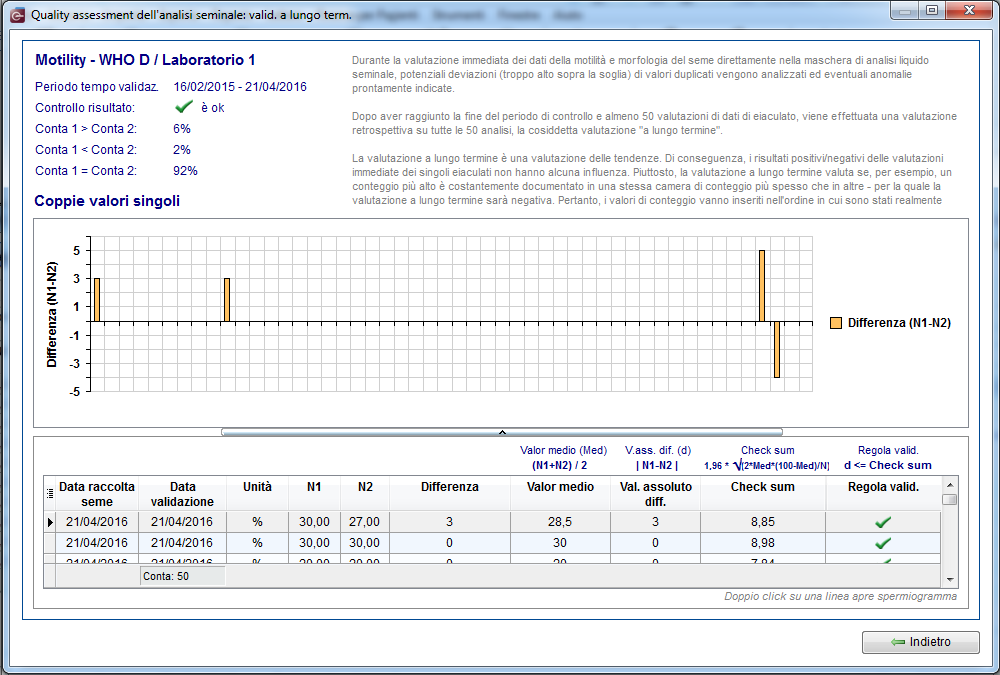The height and width of the screenshot is (675, 1000).
Task: Sort by Data validazione column header
Action: (182, 494)
